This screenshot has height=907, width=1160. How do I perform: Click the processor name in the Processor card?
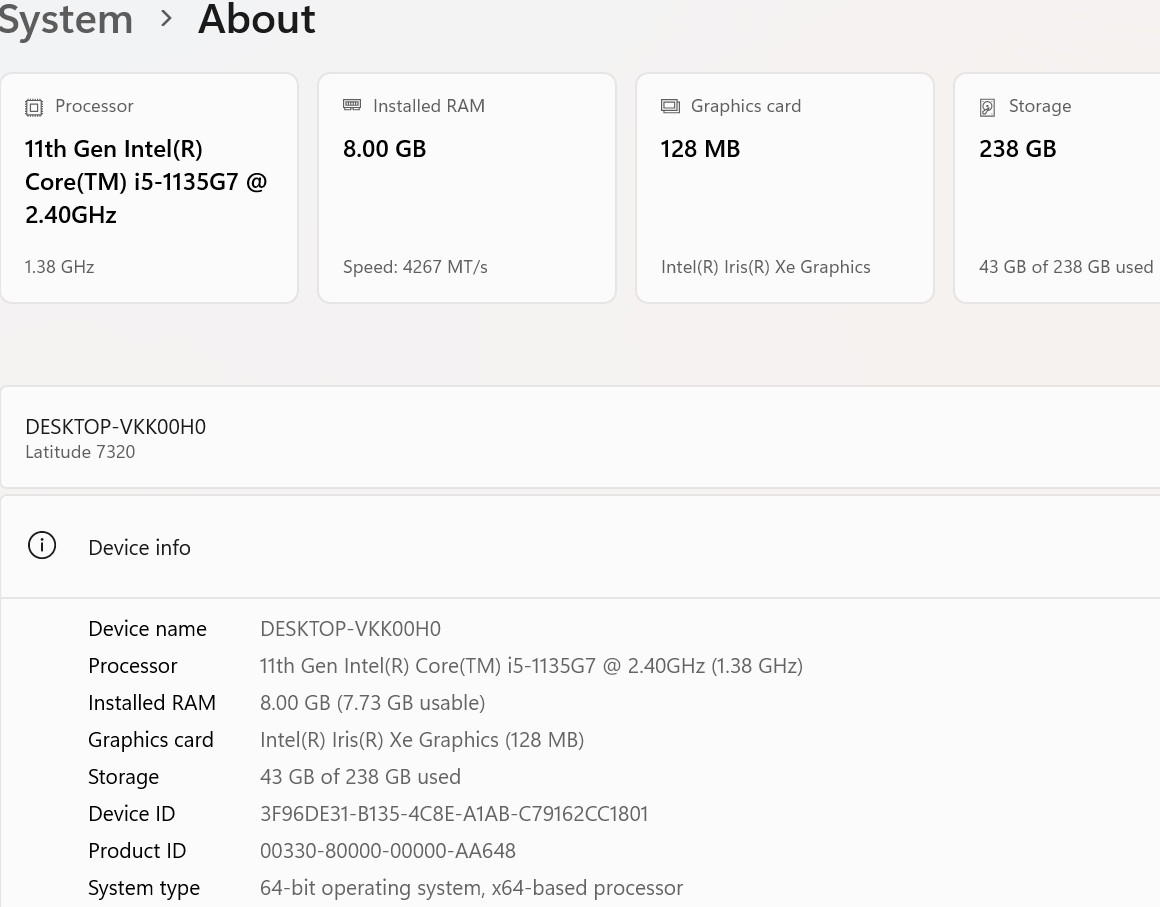(145, 182)
